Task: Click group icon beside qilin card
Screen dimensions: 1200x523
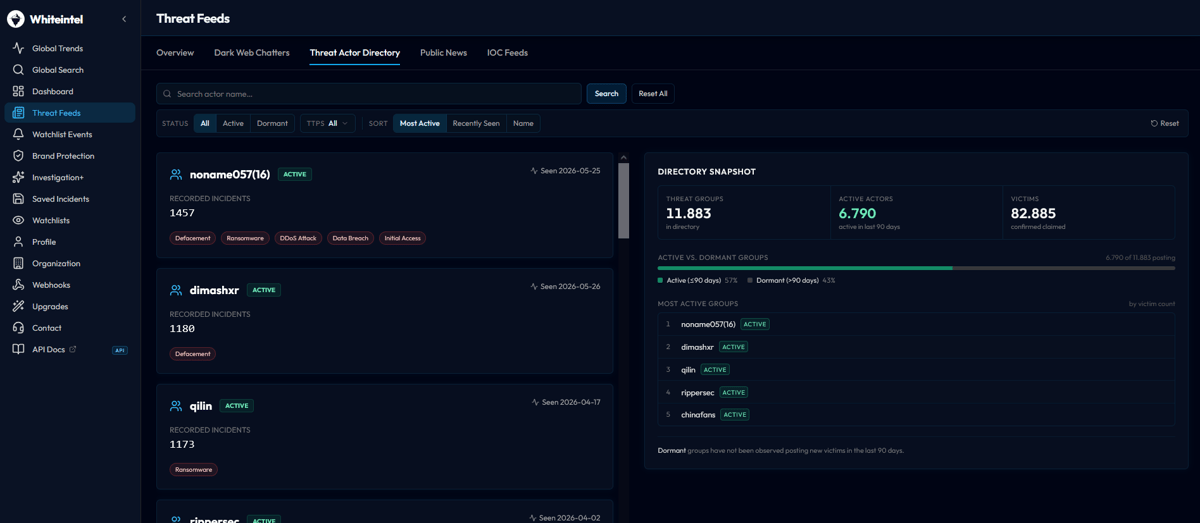Action: (176, 406)
